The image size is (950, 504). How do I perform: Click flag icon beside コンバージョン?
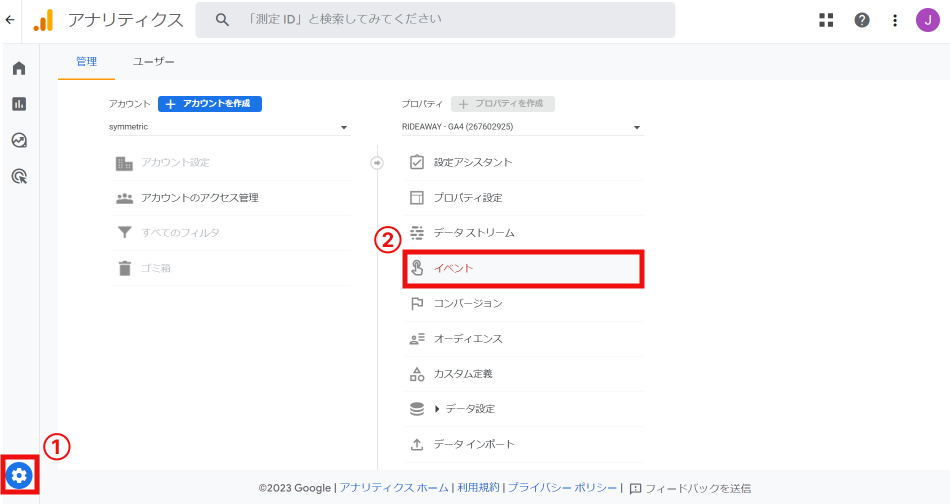click(417, 303)
